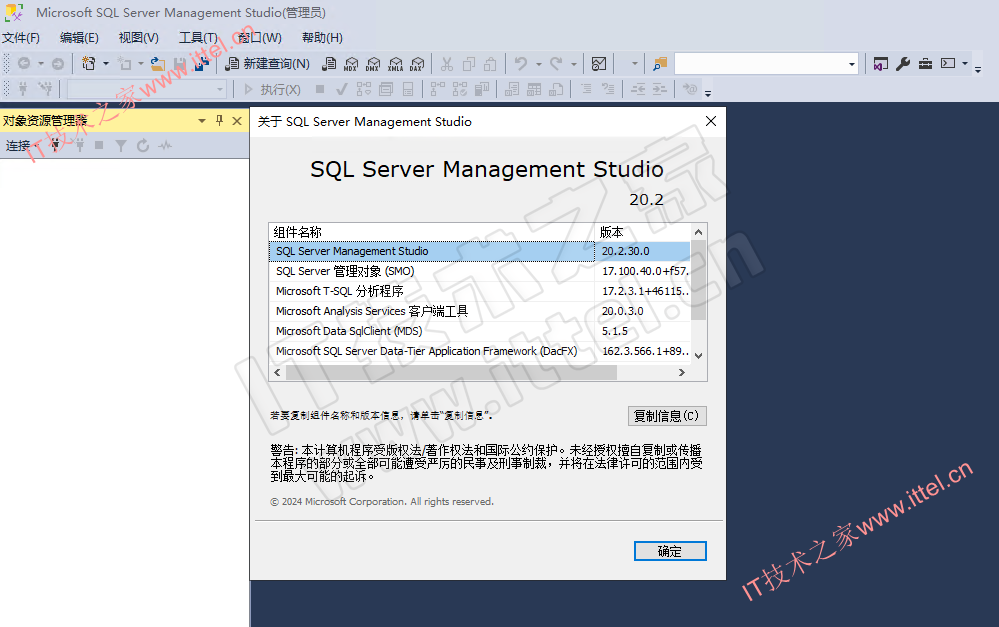Screen dimensions: 999x627
Task: Select the SQL Server Management Studio row
Action: point(479,251)
